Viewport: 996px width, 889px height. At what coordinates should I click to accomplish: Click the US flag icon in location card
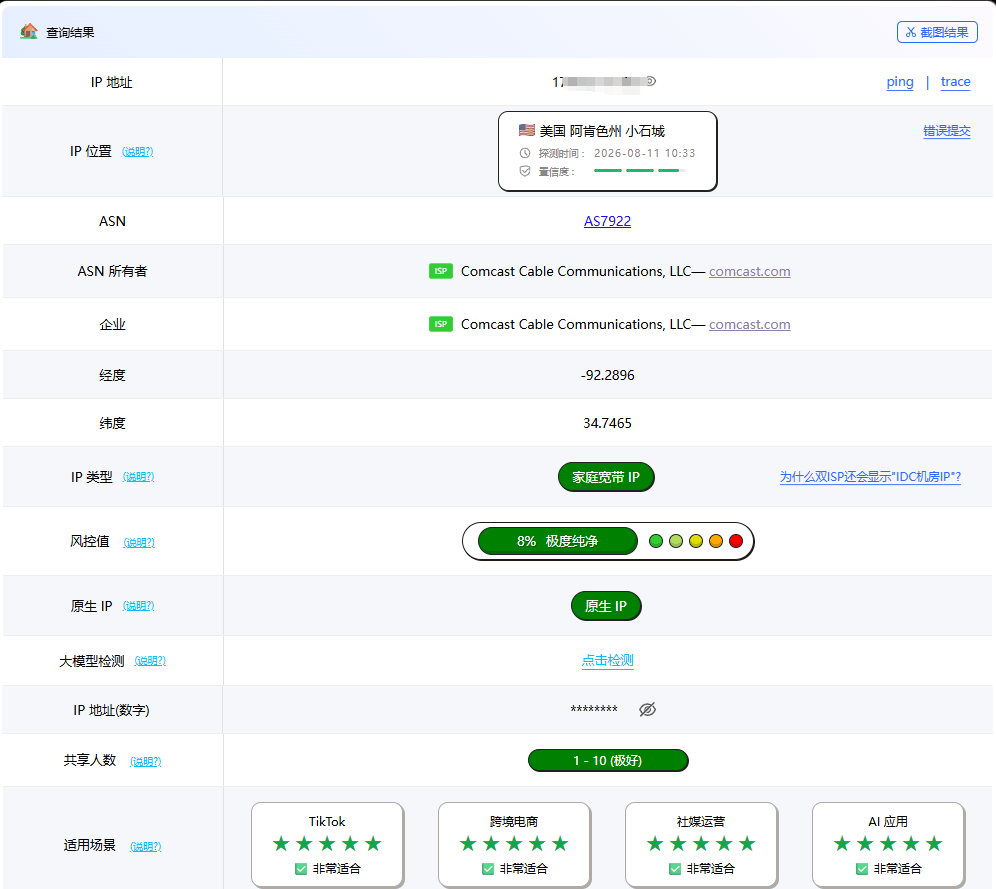[x=527, y=130]
